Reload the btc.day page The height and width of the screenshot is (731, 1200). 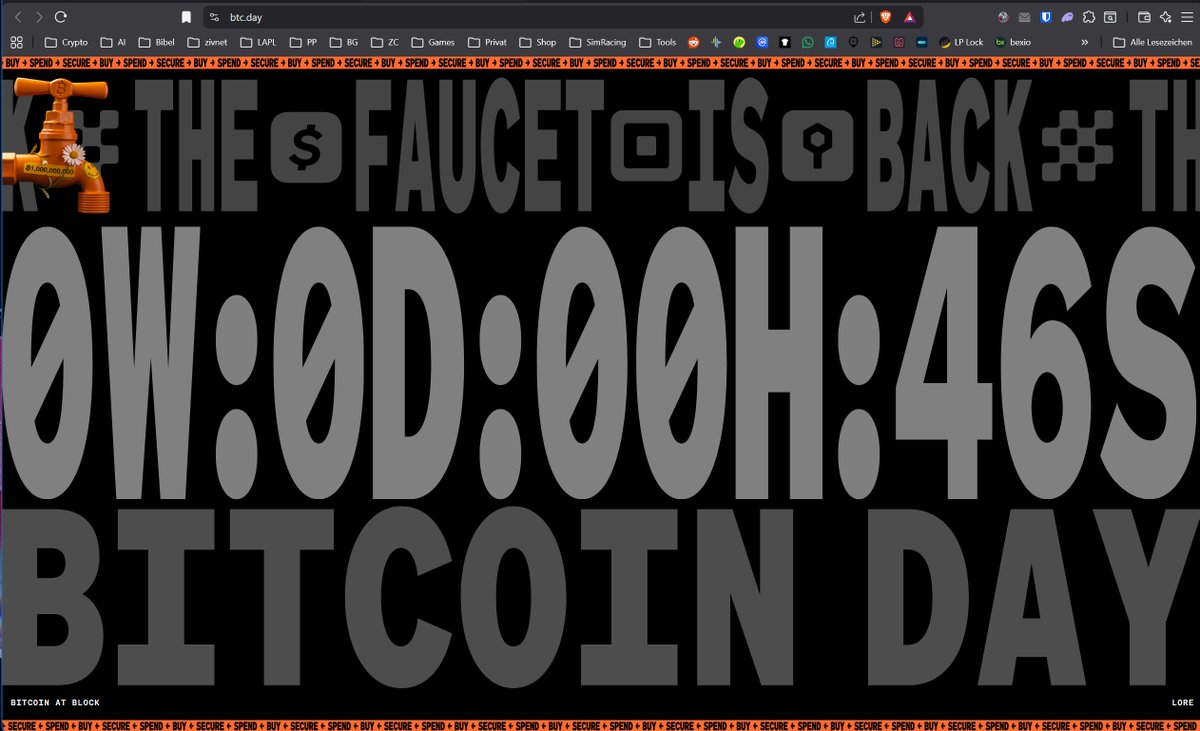(61, 17)
